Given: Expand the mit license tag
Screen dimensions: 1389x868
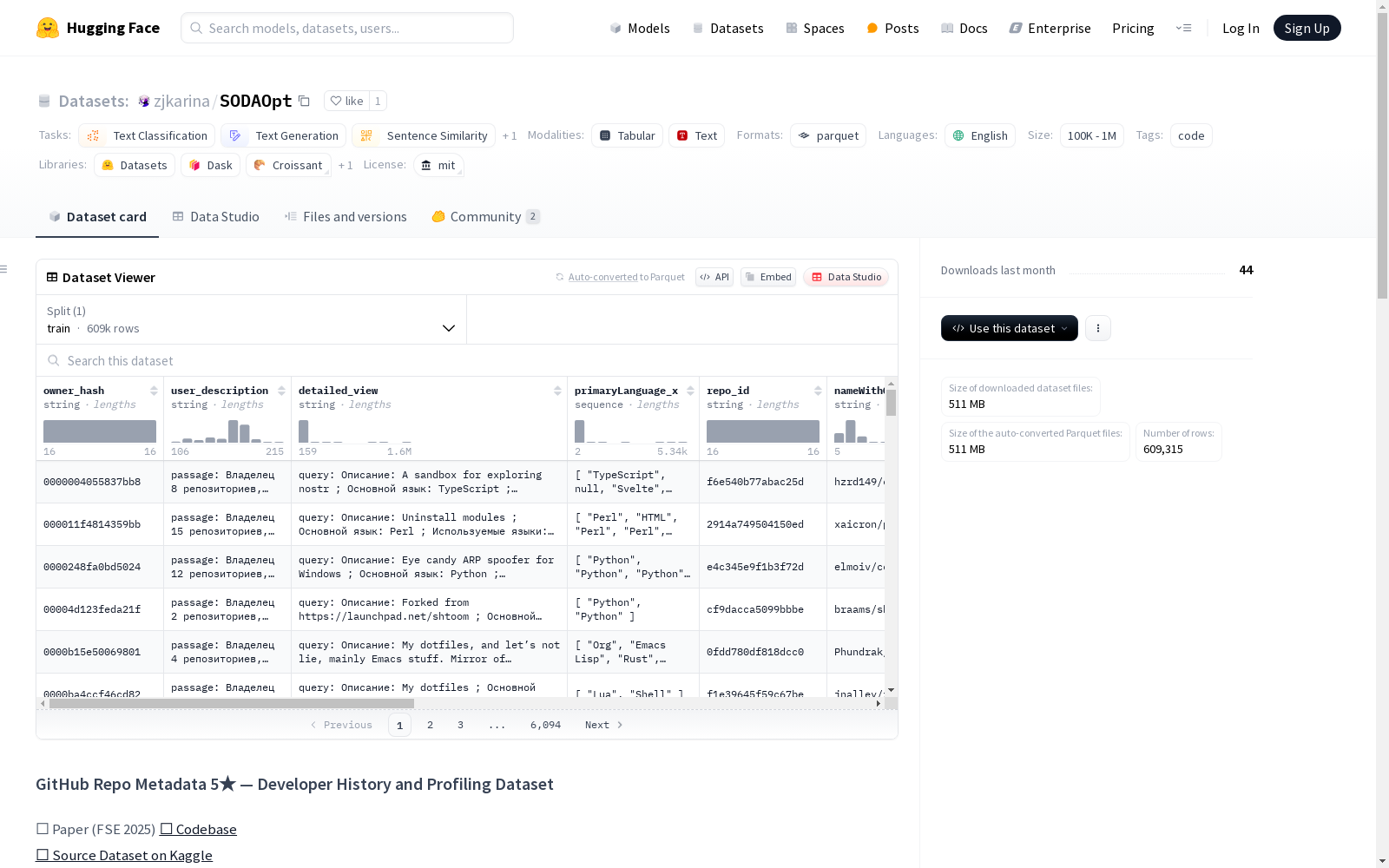Looking at the screenshot, I should [x=438, y=165].
